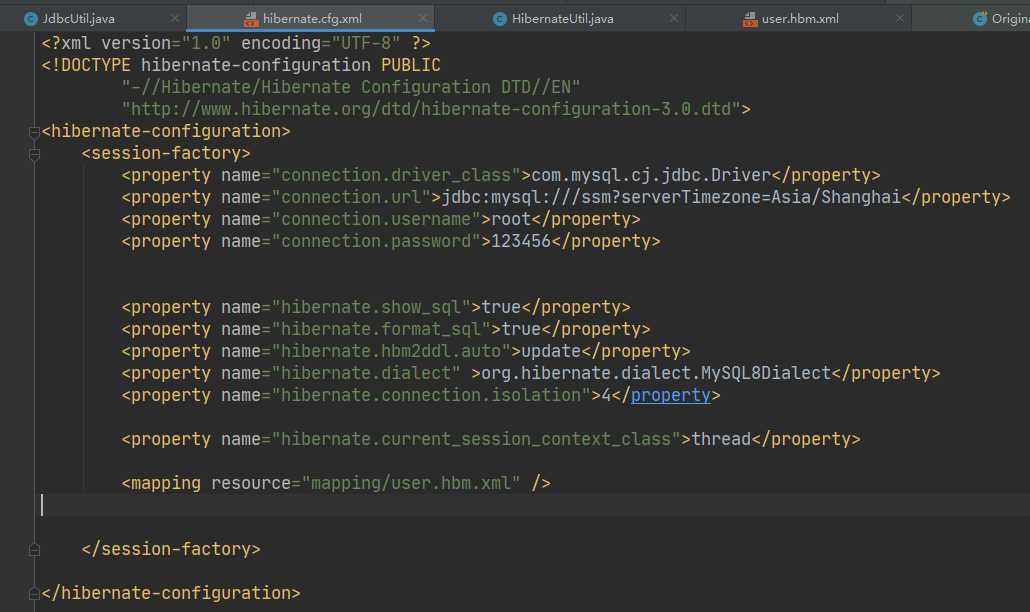Click the hibernate.show_sql attribute name
Viewport: 1030px width, 612px height.
coord(371,307)
